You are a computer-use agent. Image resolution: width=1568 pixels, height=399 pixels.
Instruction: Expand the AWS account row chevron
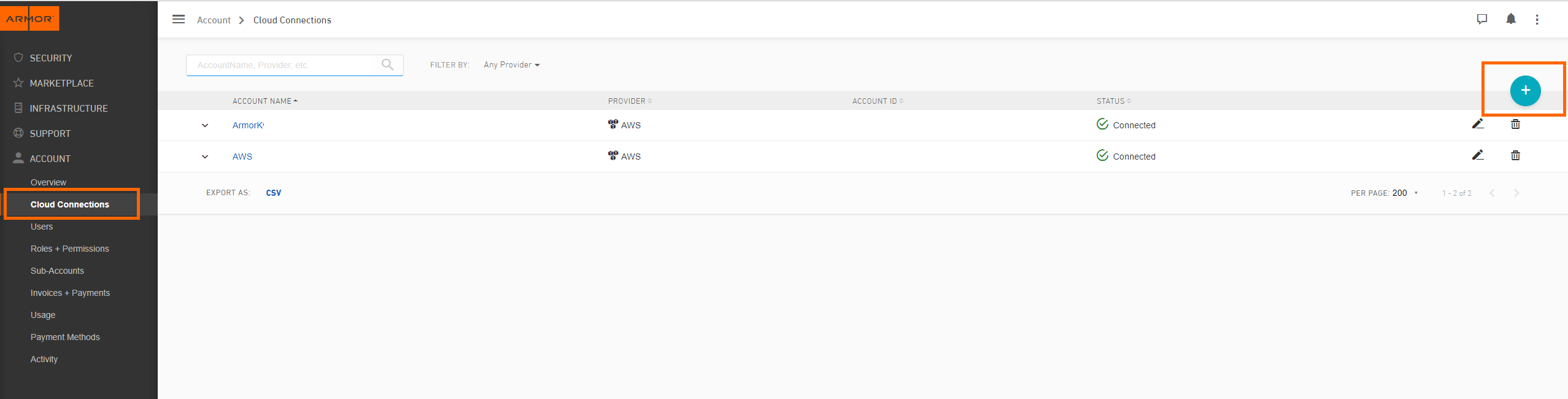click(205, 157)
